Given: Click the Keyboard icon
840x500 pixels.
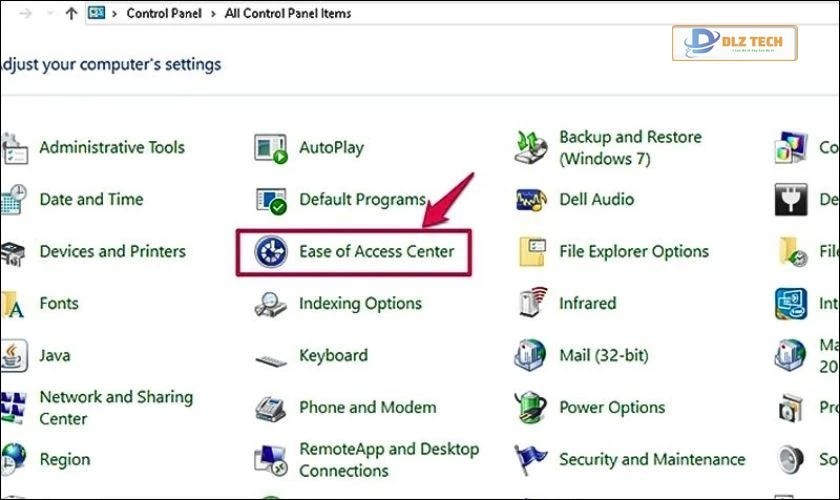Looking at the screenshot, I should pyautogui.click(x=272, y=357).
